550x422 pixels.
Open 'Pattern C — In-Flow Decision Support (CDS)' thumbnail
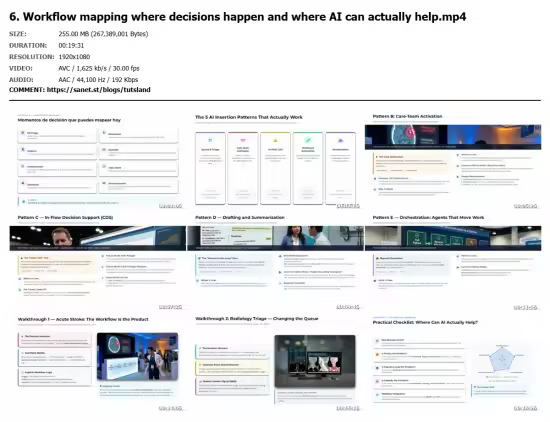click(x=98, y=261)
